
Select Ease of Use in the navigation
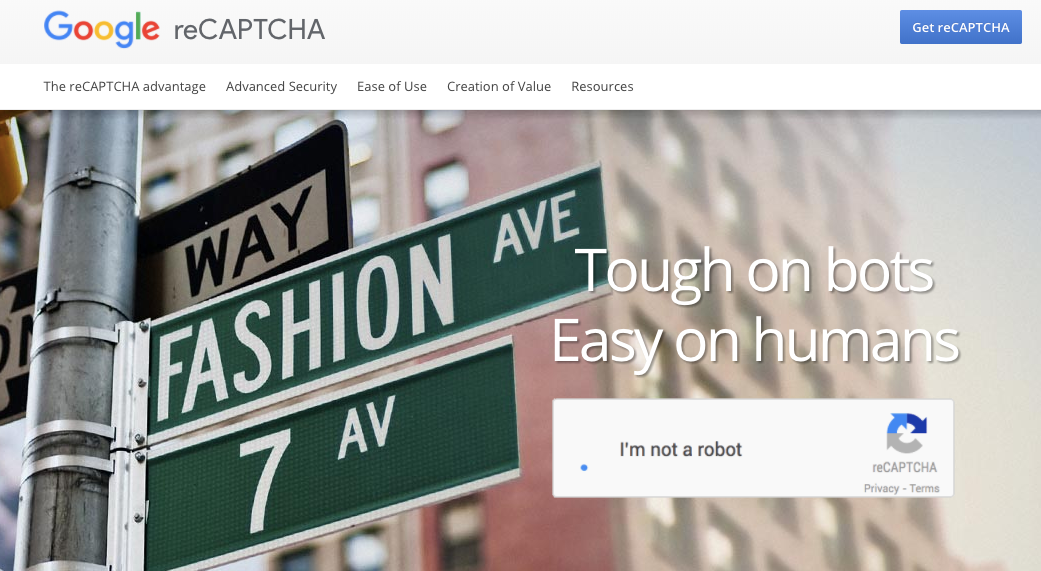392,86
